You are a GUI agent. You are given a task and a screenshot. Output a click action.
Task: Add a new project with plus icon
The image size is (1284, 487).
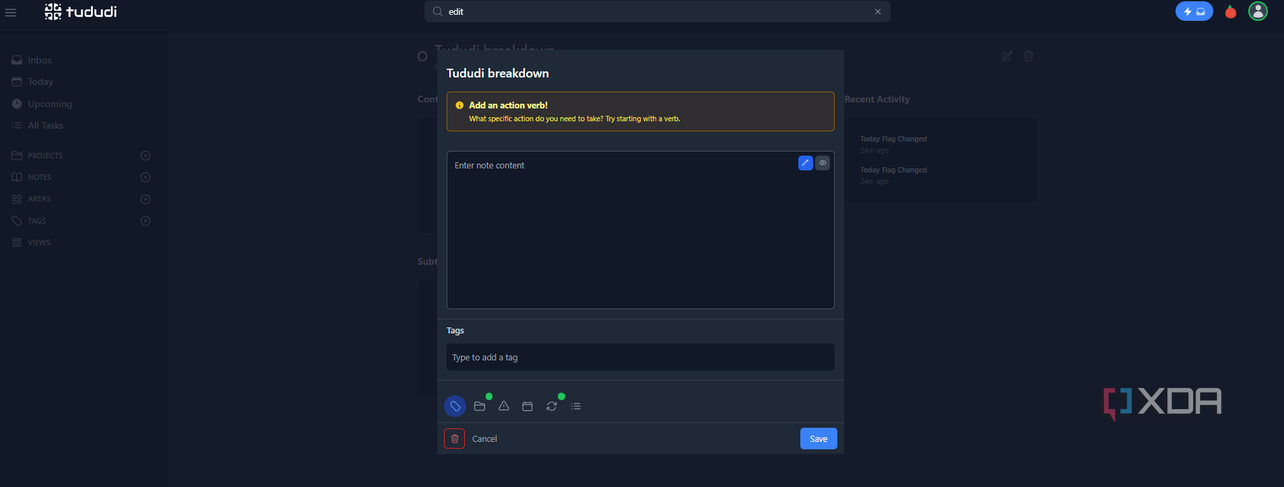tap(145, 156)
